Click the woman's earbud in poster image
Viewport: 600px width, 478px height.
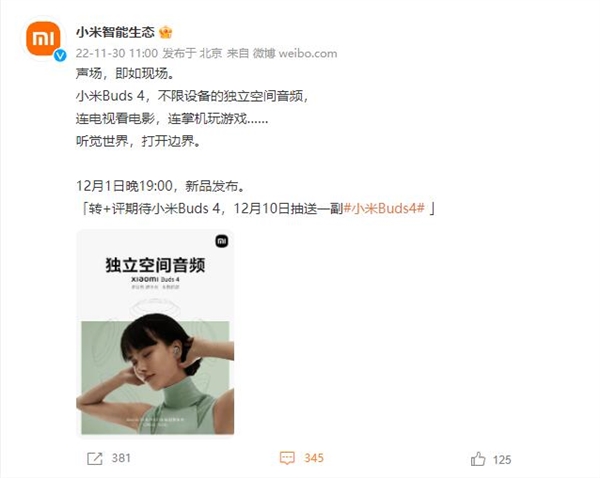pos(178,350)
